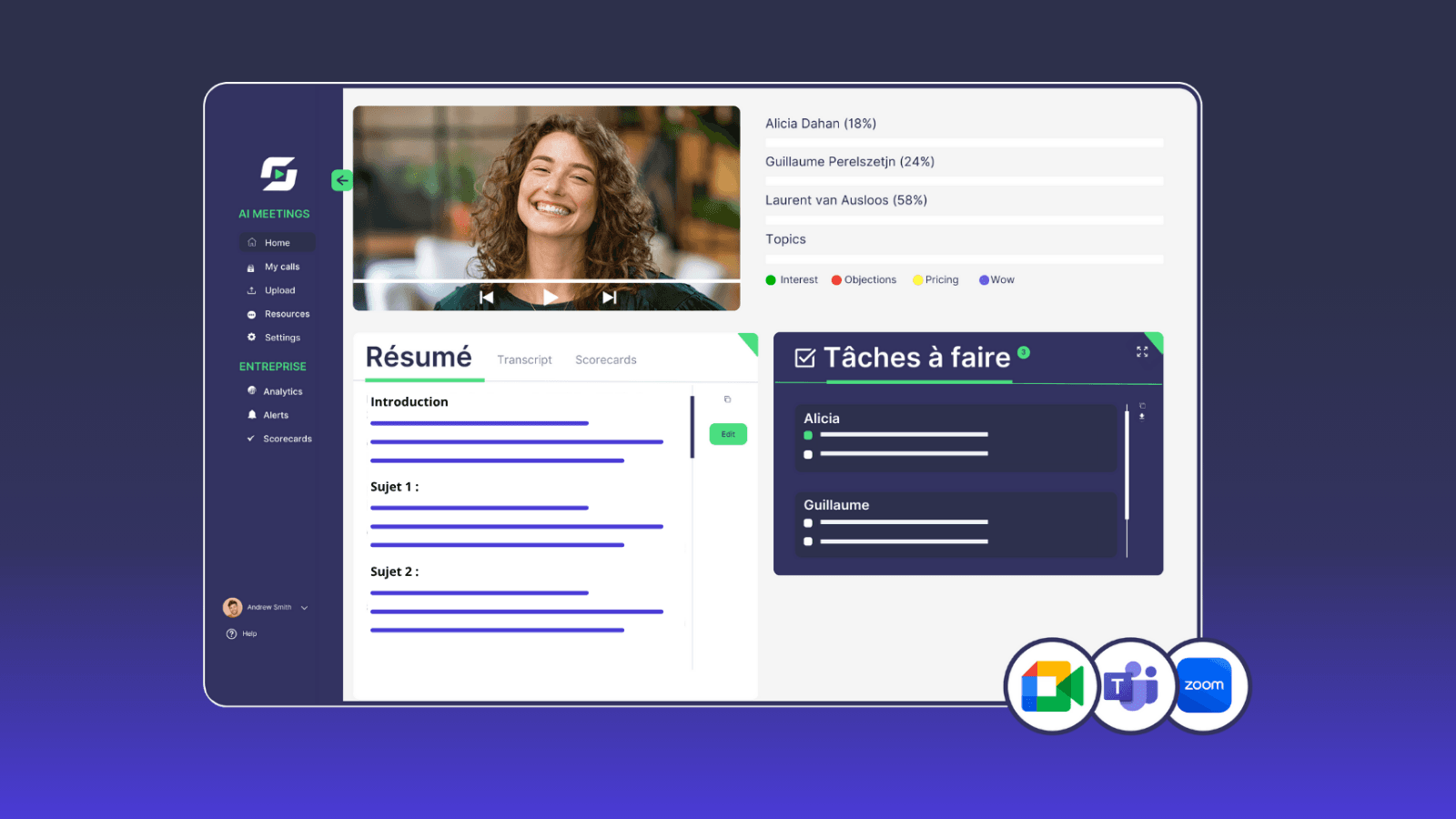This screenshot has width=1456, height=819.
Task: Open the Zoom integration icon
Action: 1204,685
